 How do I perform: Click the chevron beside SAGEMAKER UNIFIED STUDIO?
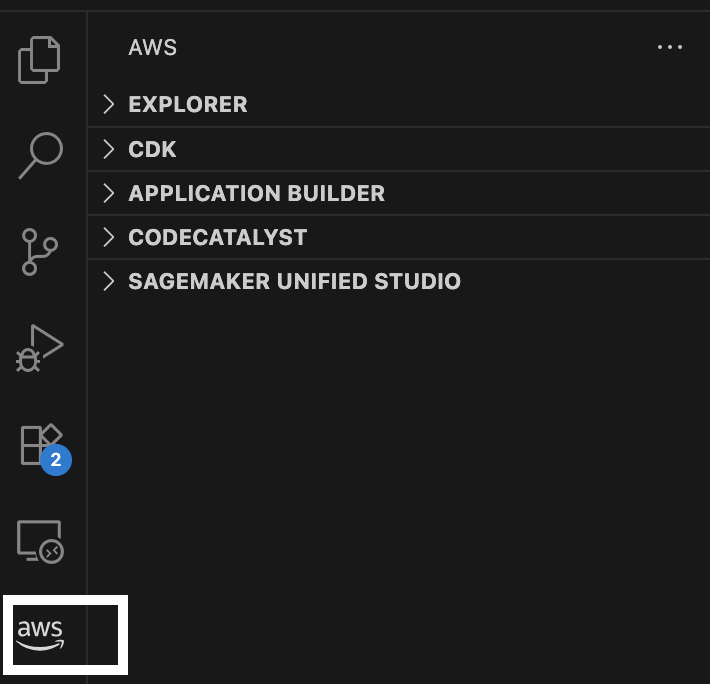110,281
